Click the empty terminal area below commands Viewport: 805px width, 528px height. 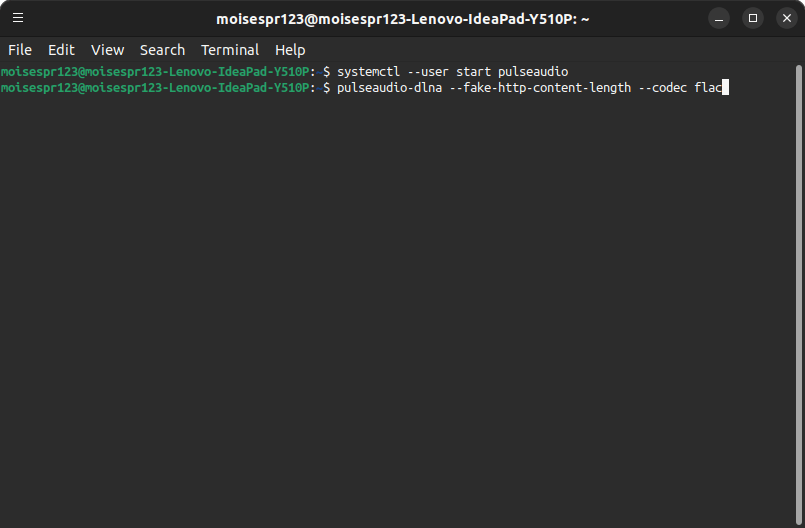pyautogui.click(x=400, y=300)
